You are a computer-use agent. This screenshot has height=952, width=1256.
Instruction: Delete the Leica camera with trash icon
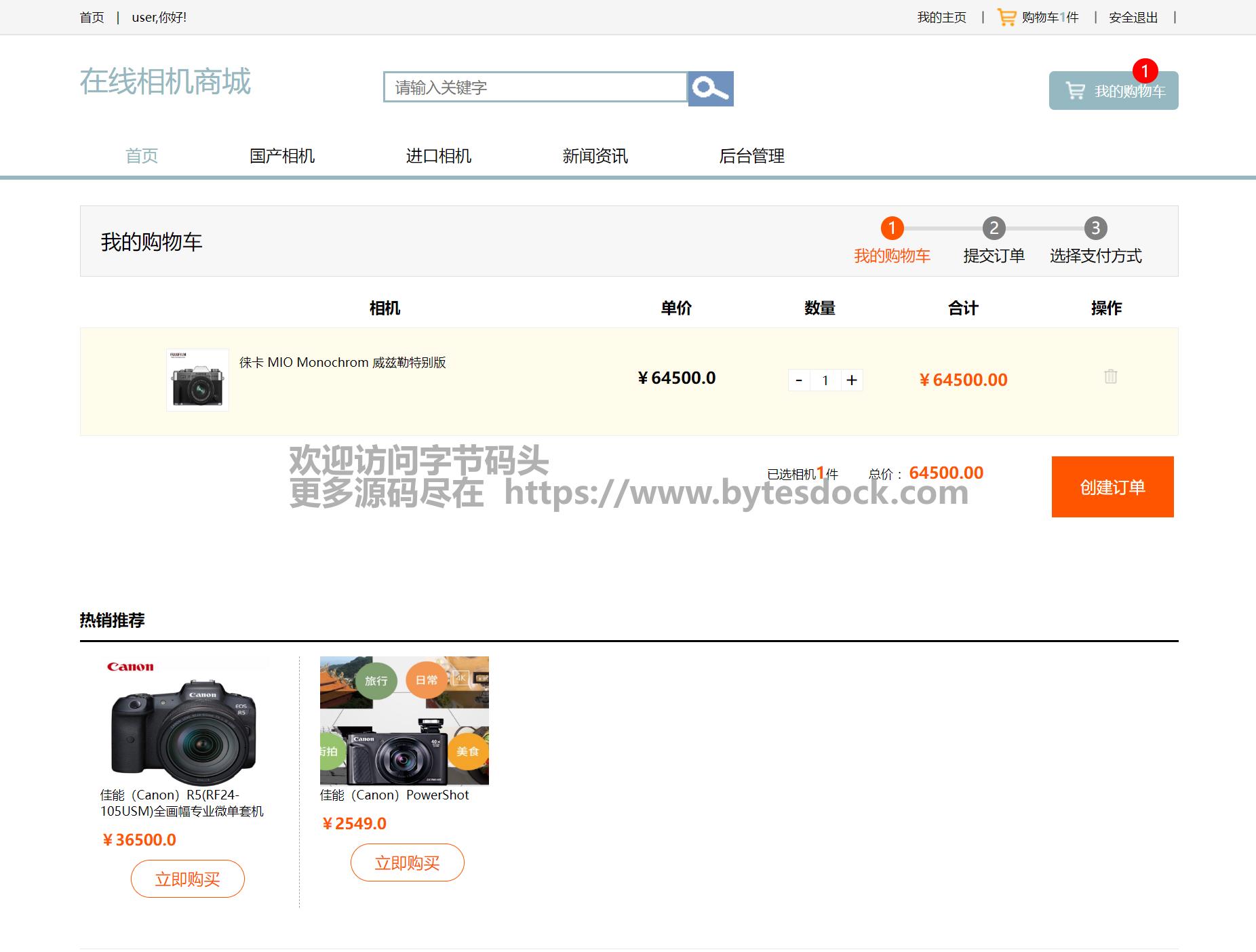click(x=1110, y=376)
